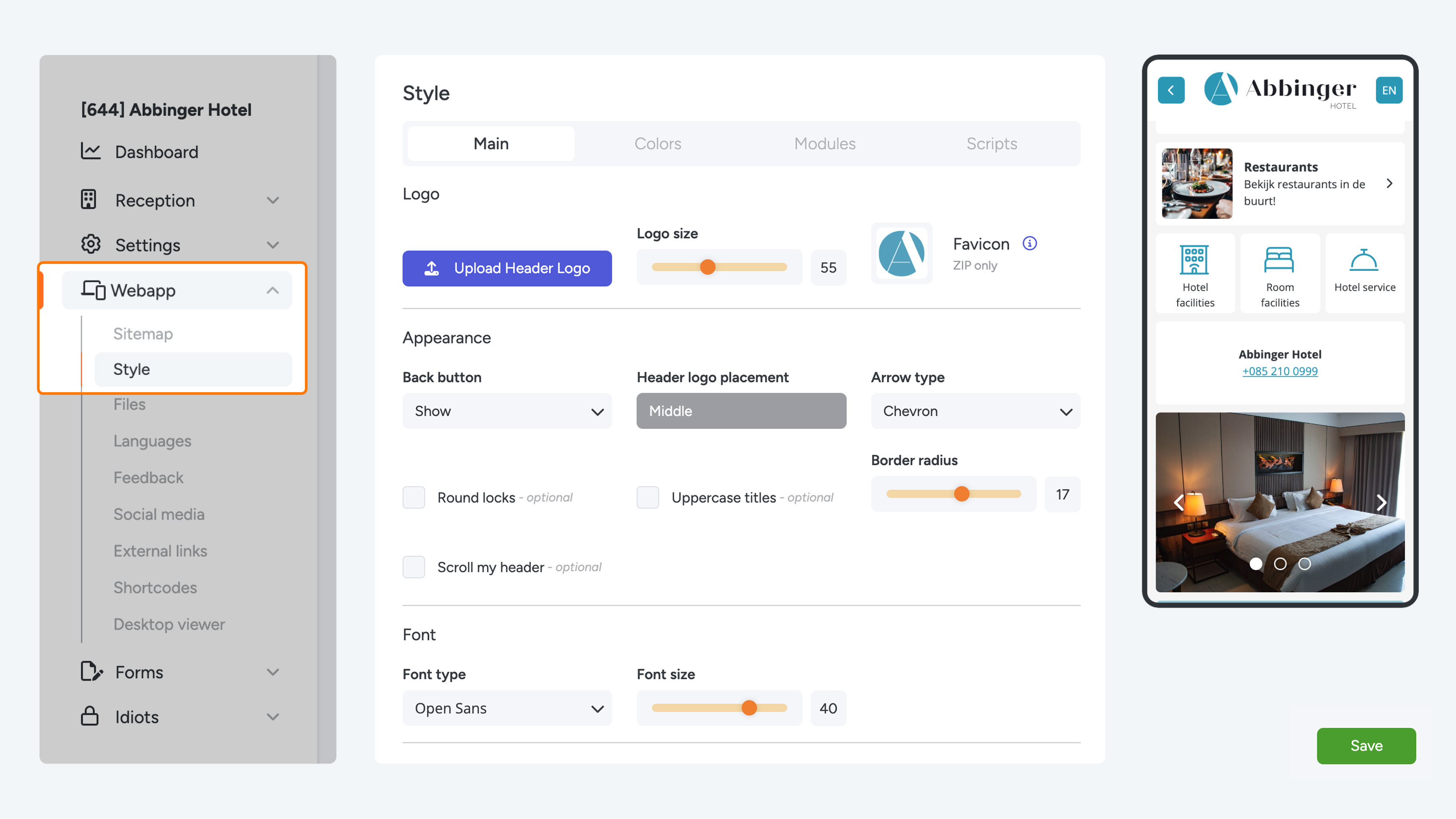Viewport: 1456px width, 819px height.
Task: Click the green Save button
Action: click(1366, 746)
